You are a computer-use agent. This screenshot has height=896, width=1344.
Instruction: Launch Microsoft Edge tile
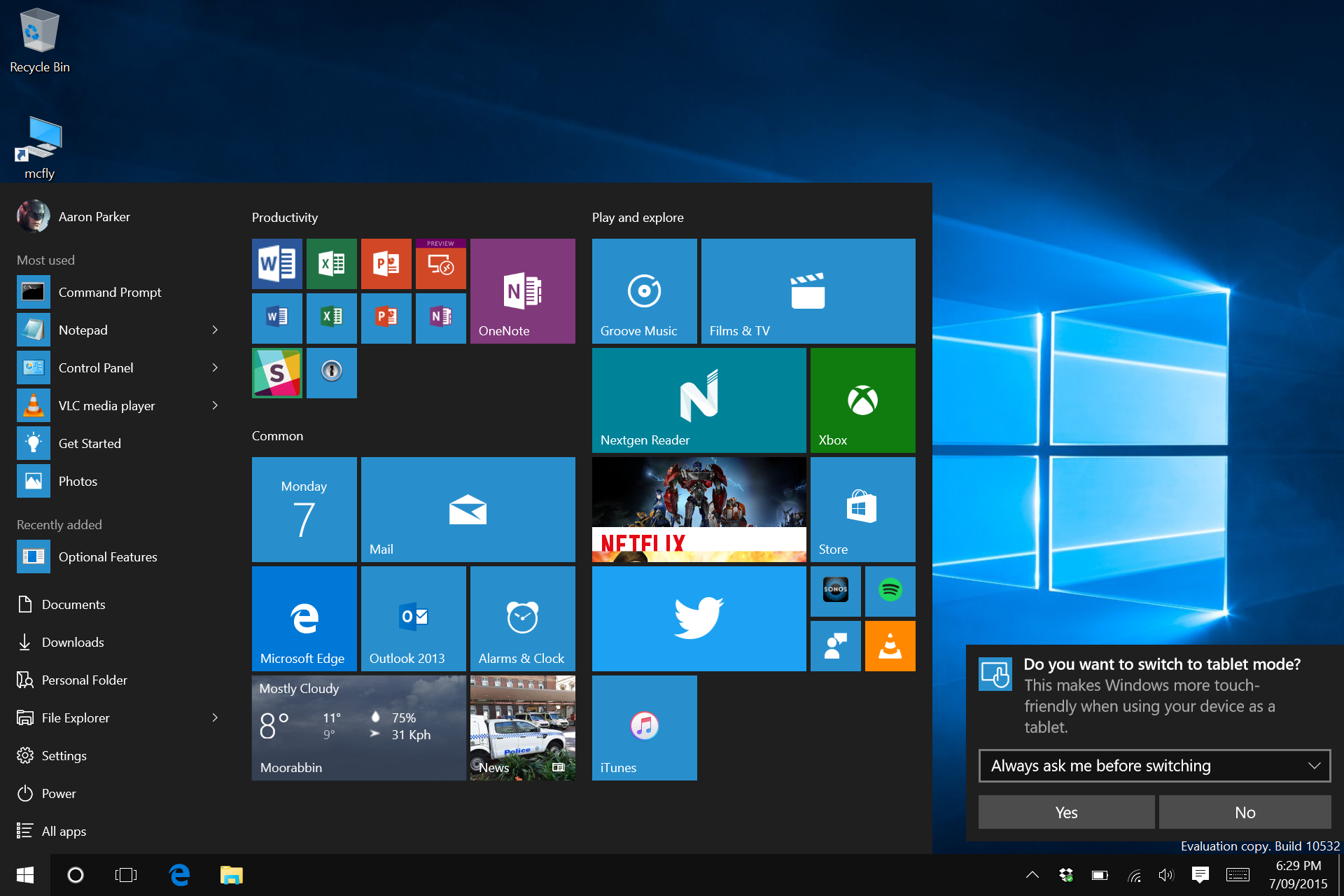tap(304, 619)
